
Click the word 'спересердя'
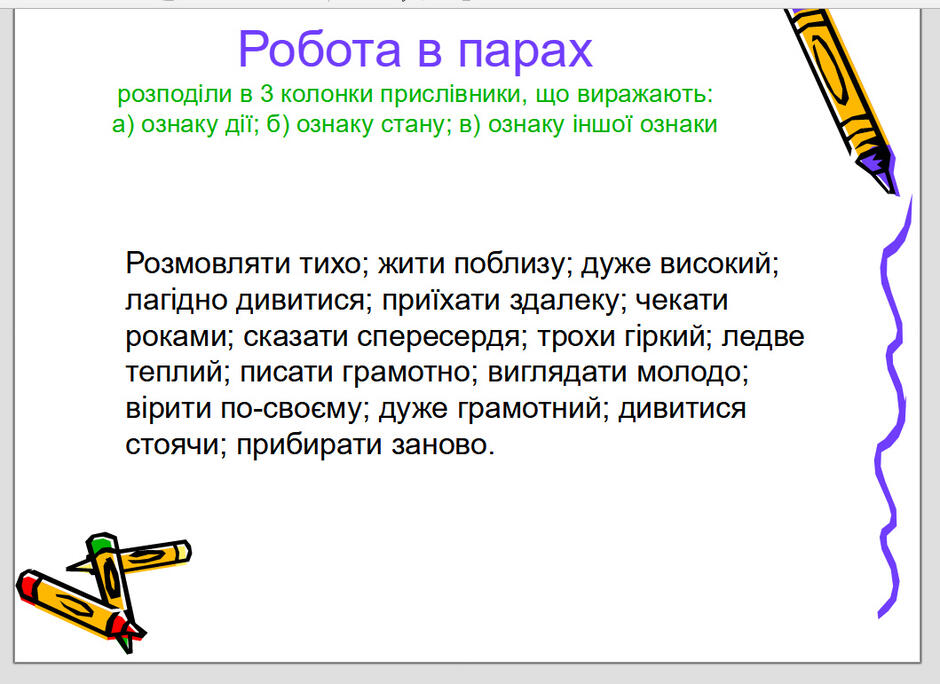pyautogui.click(x=438, y=337)
